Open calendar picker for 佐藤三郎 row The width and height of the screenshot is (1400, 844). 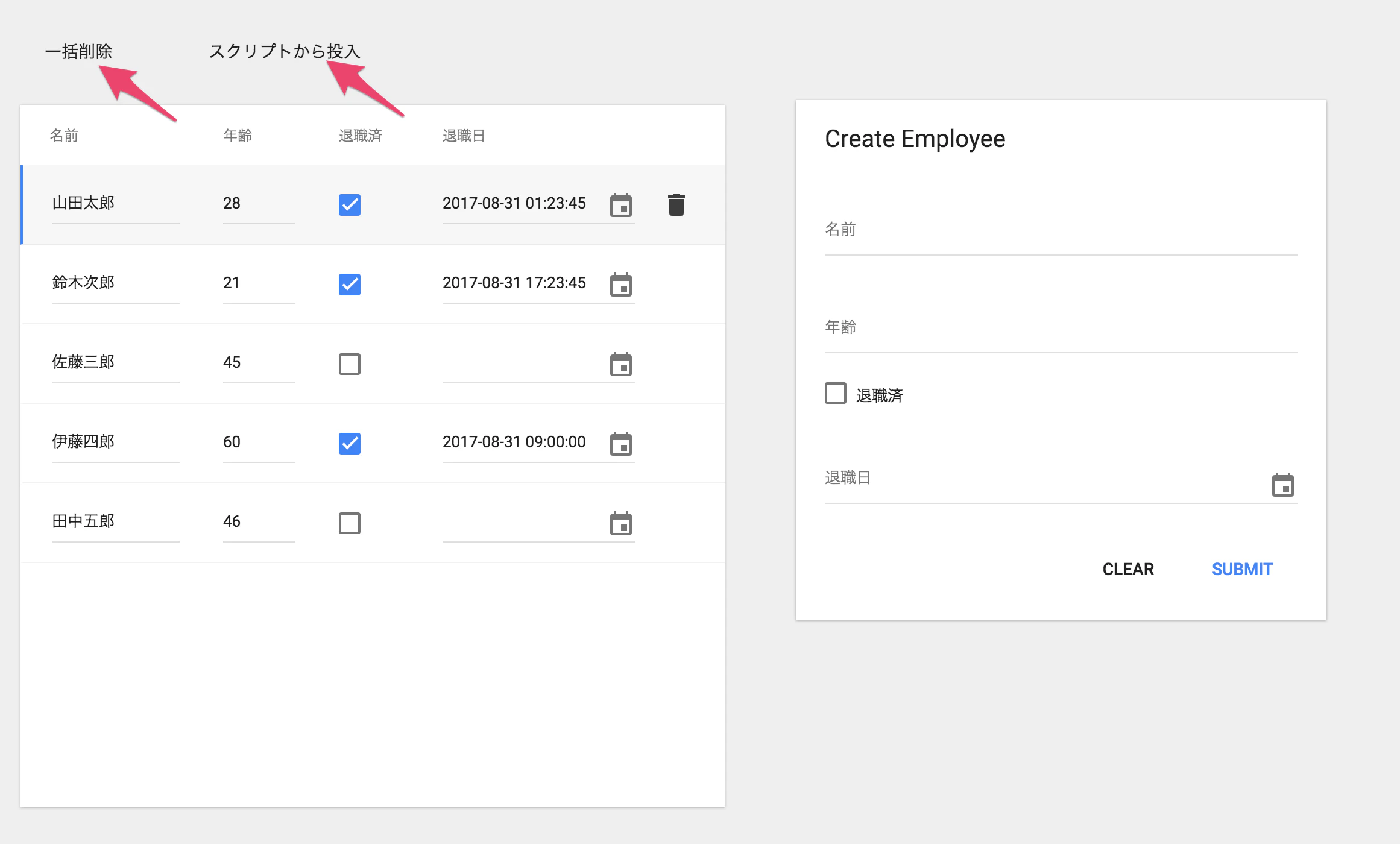(x=620, y=364)
